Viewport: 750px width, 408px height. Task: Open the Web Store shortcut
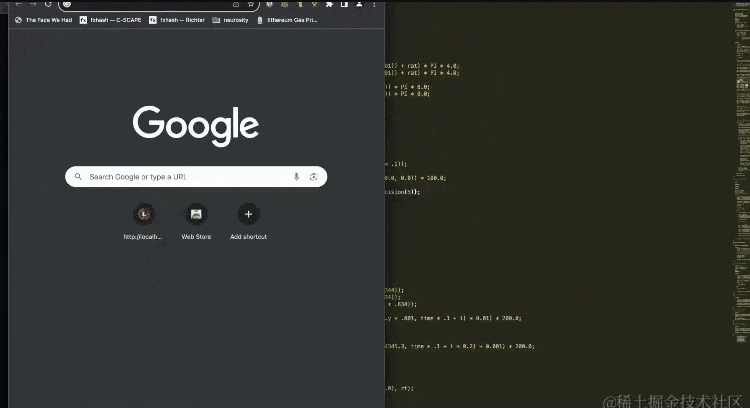[196, 221]
